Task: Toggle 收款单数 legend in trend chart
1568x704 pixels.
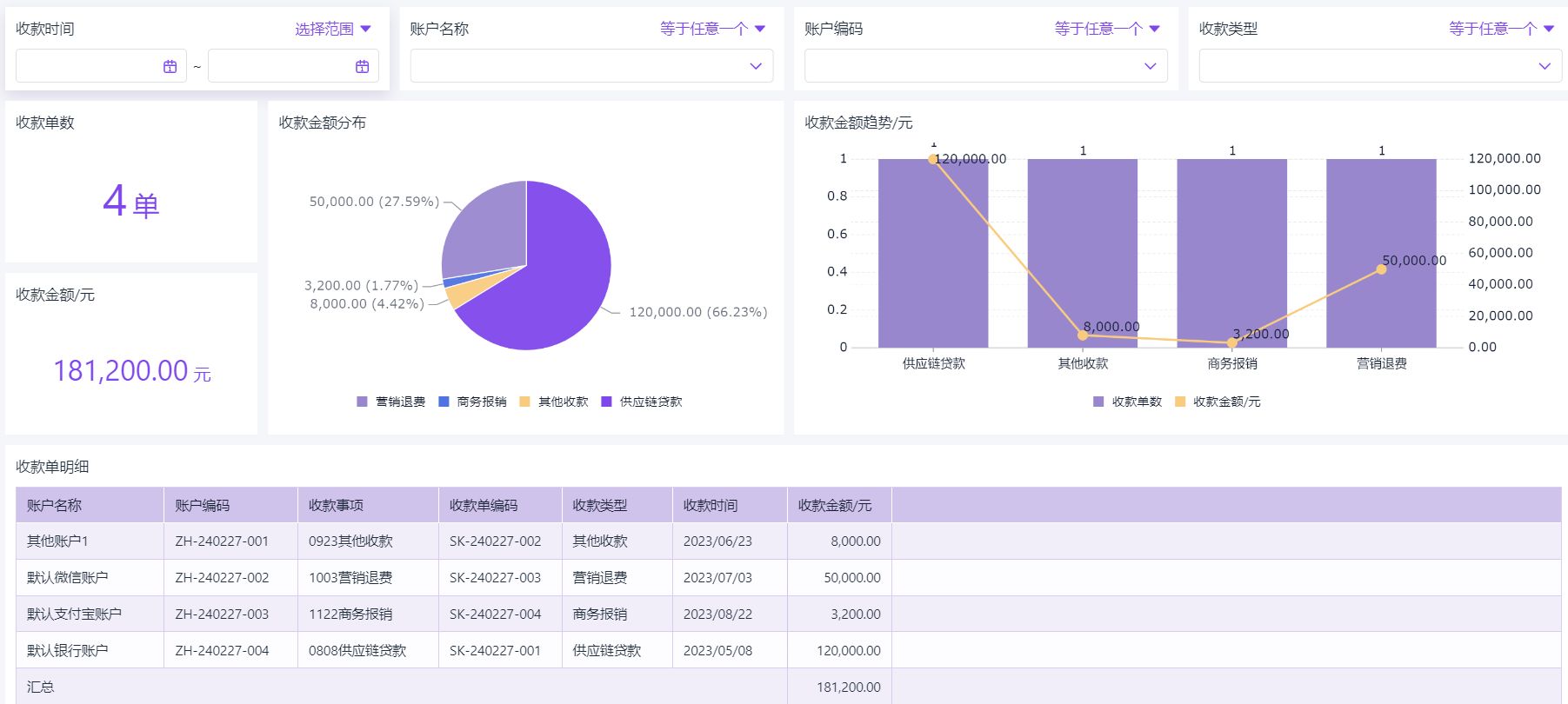Action: tap(1127, 402)
